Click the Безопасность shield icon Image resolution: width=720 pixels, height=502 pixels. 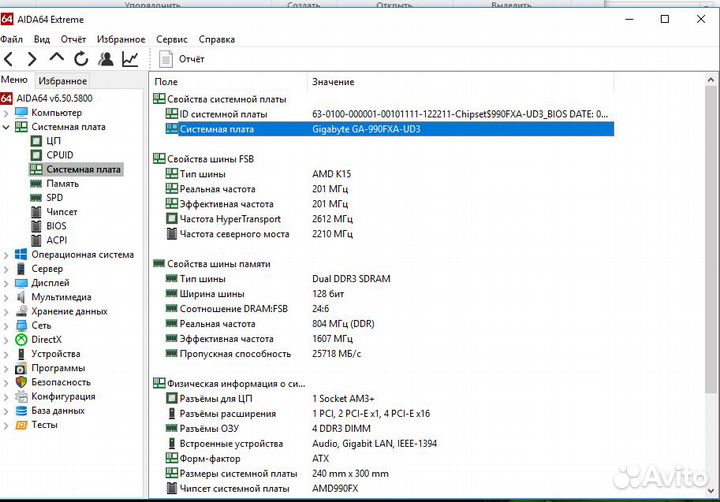click(21, 382)
